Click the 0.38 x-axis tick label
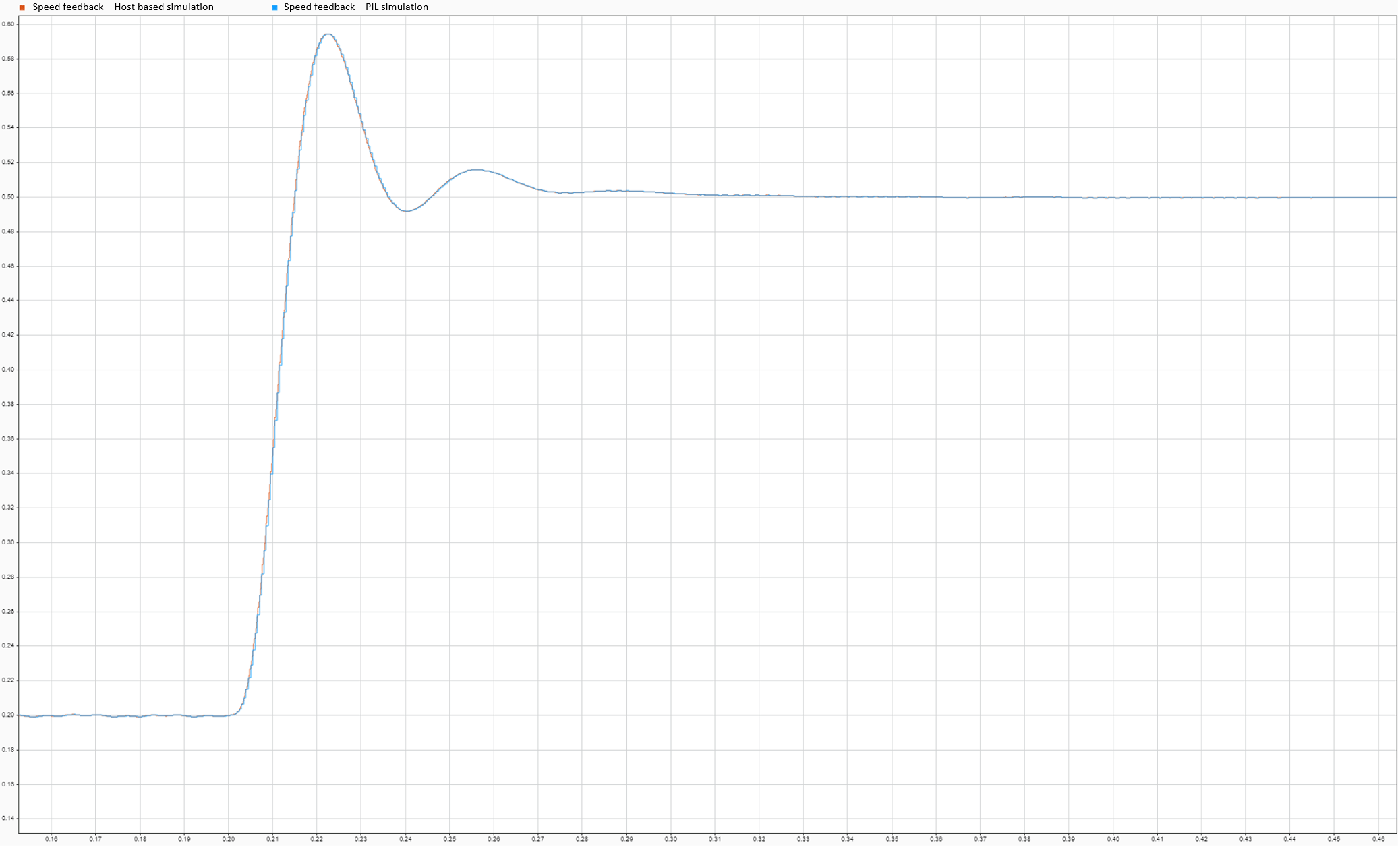This screenshot has height=847, width=1400. (1024, 839)
